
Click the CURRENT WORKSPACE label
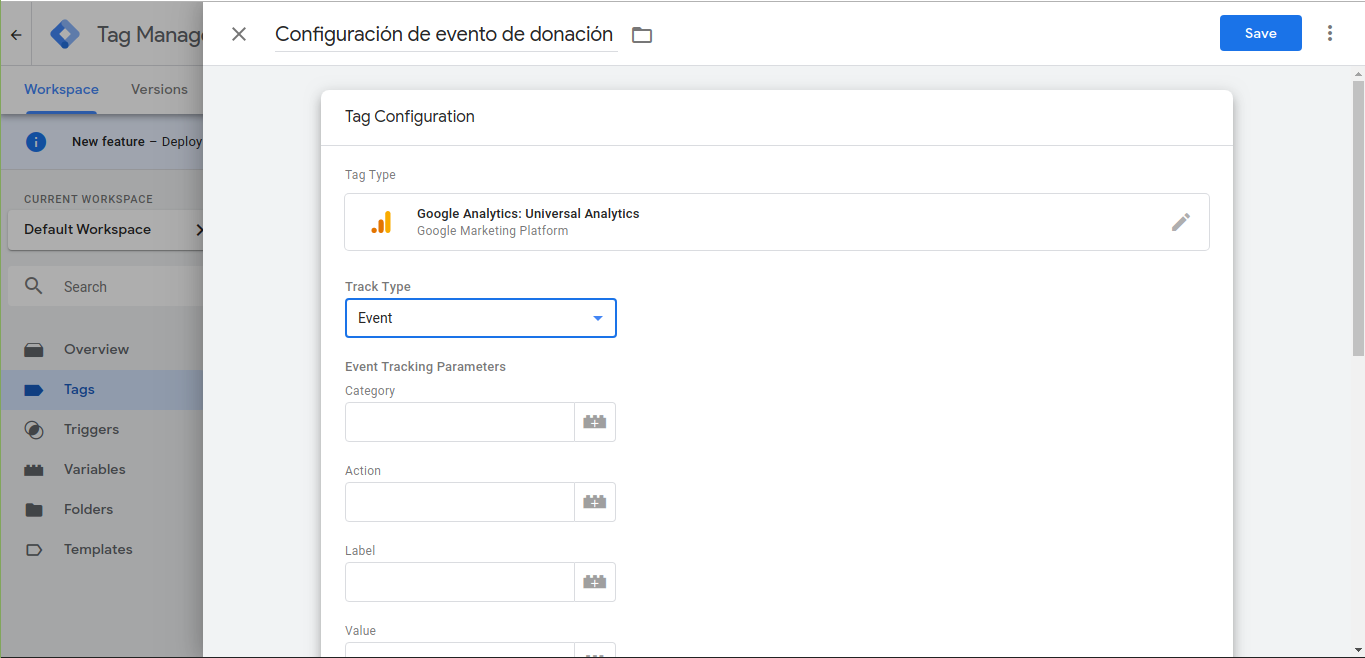point(88,199)
